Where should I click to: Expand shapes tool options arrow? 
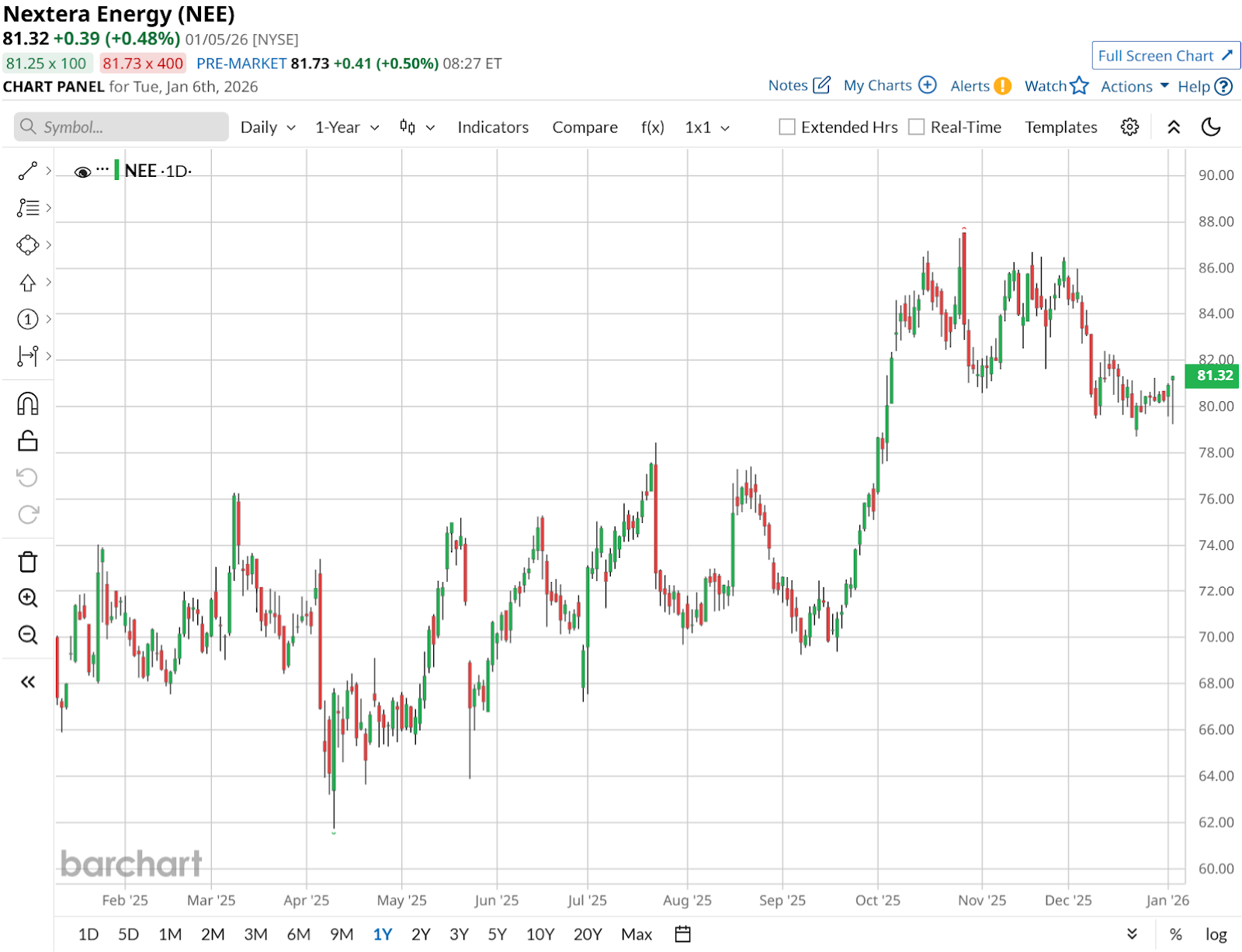click(x=48, y=245)
